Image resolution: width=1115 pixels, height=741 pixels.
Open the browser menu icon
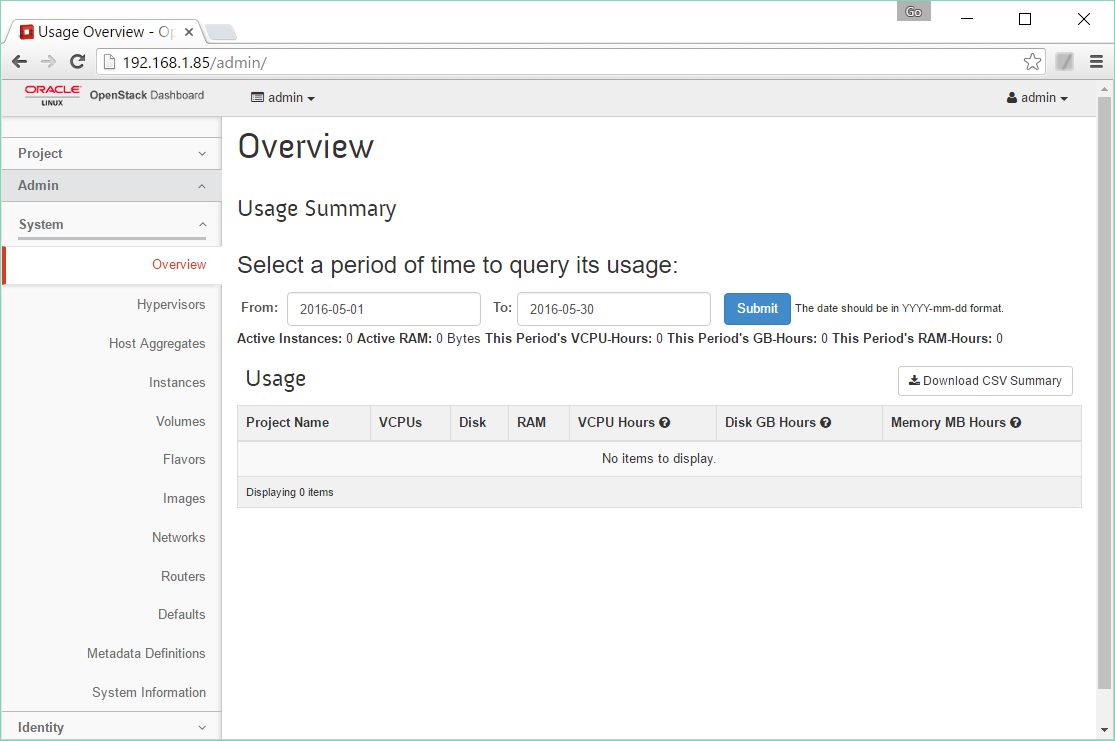[1097, 61]
